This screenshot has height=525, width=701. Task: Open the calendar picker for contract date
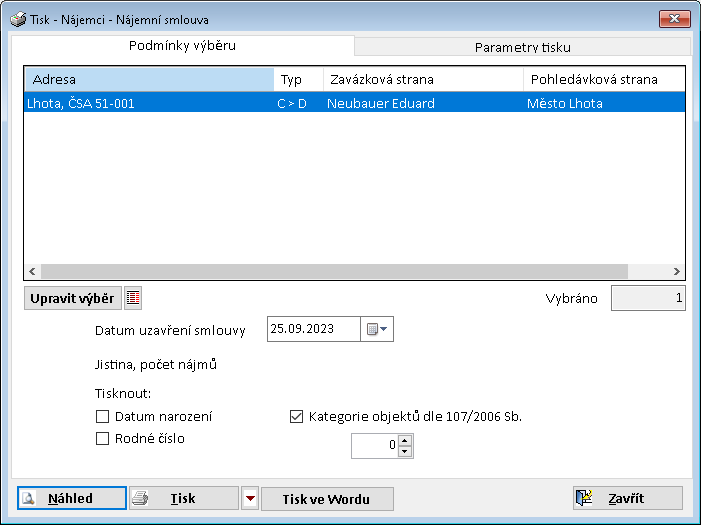tap(378, 329)
